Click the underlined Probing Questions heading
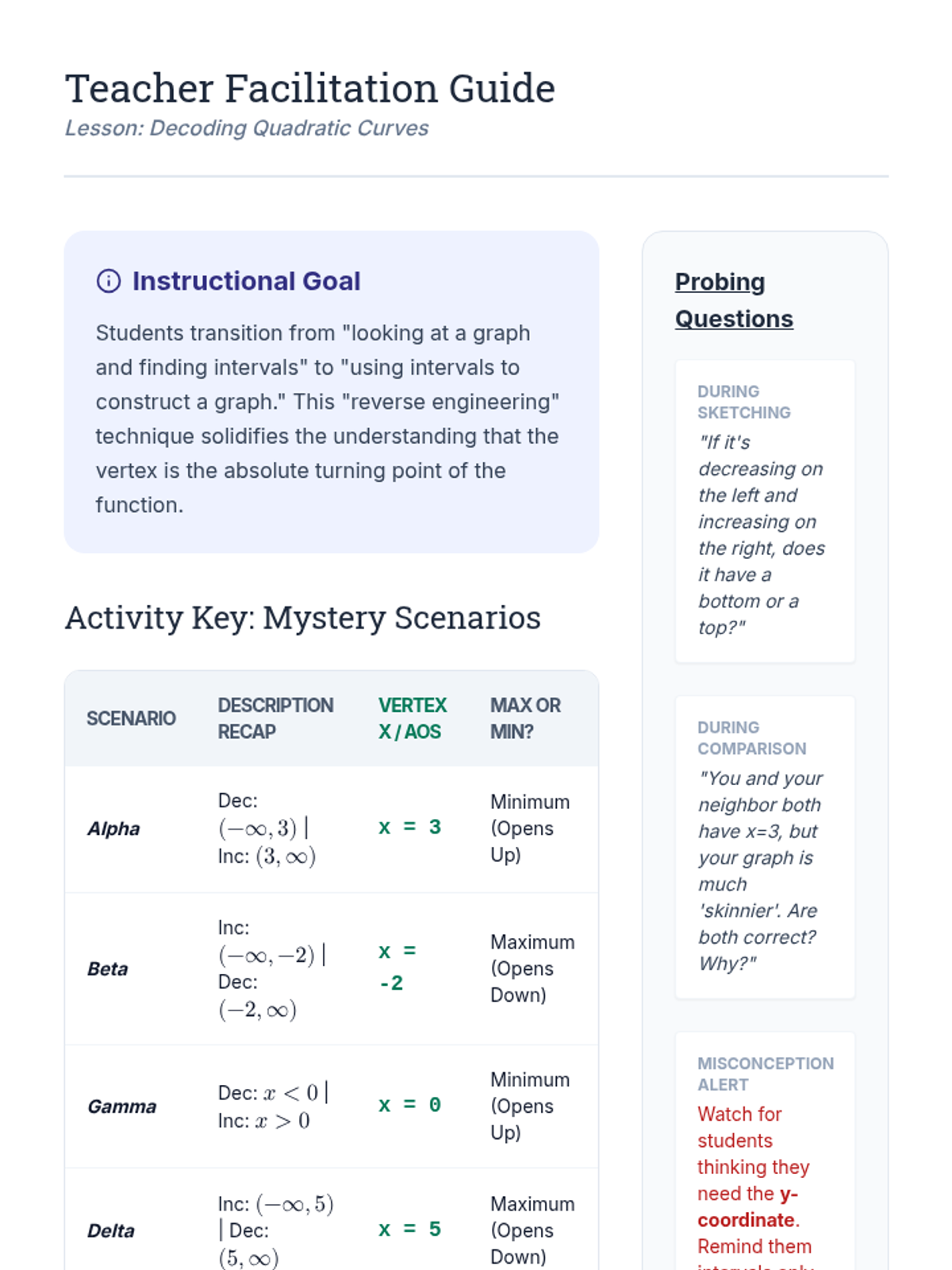 734,300
